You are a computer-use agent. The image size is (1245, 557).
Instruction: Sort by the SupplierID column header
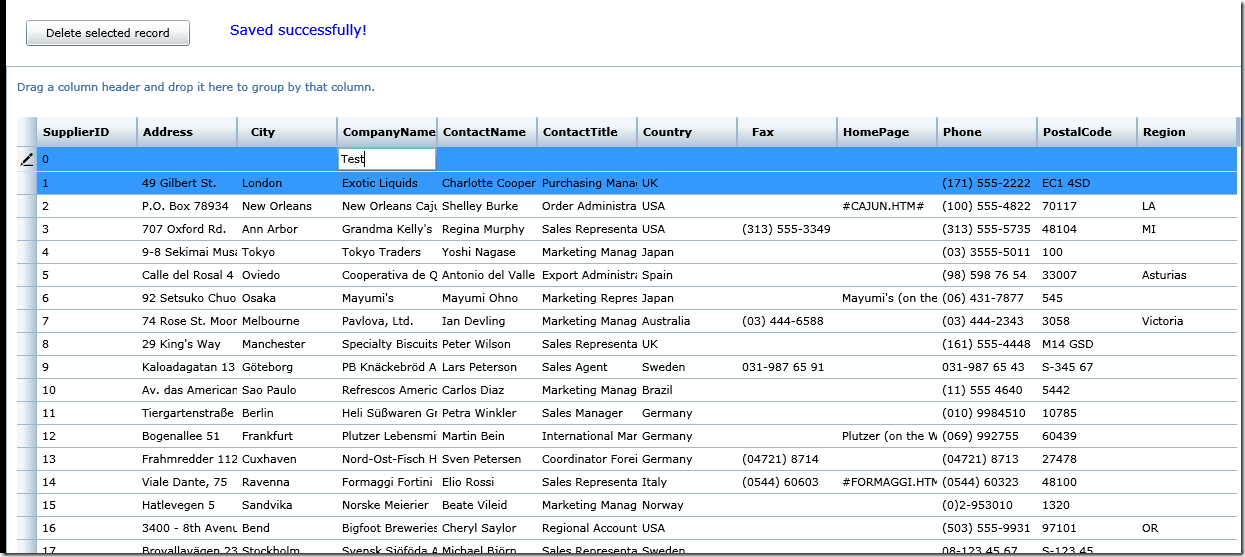pyautogui.click(x=87, y=132)
